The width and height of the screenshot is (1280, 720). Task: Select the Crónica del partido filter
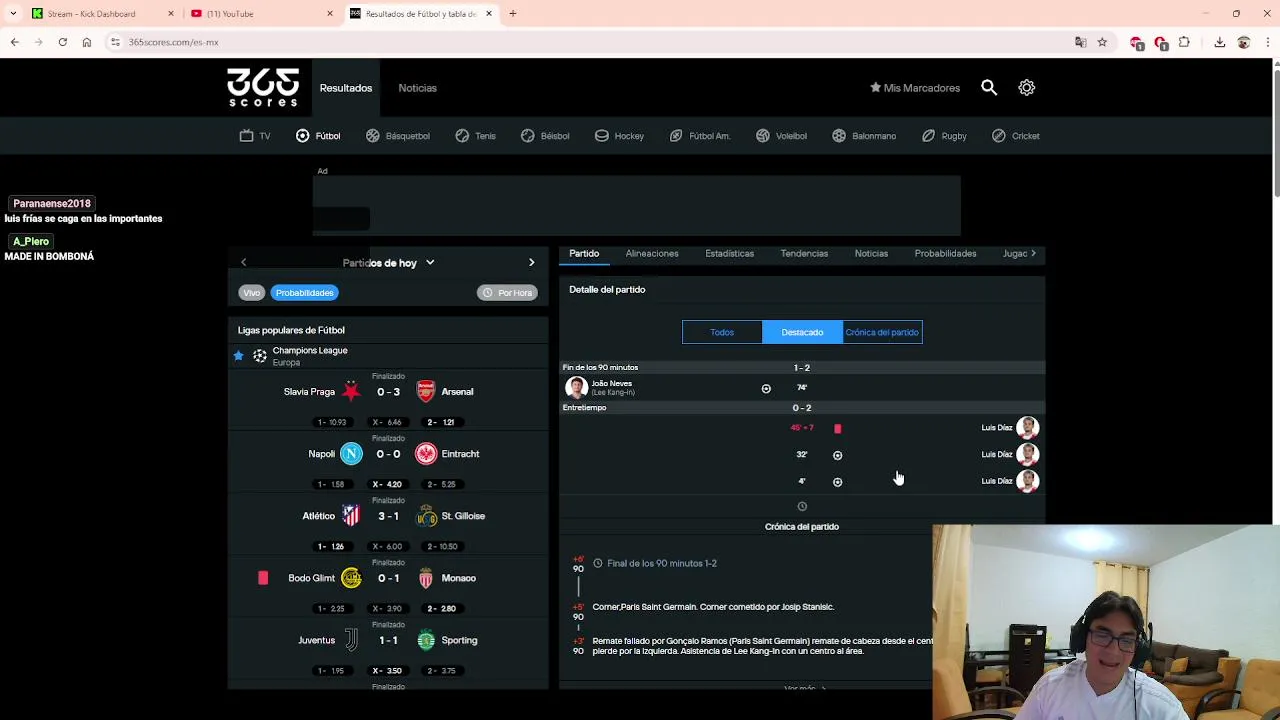pyautogui.click(x=882, y=332)
